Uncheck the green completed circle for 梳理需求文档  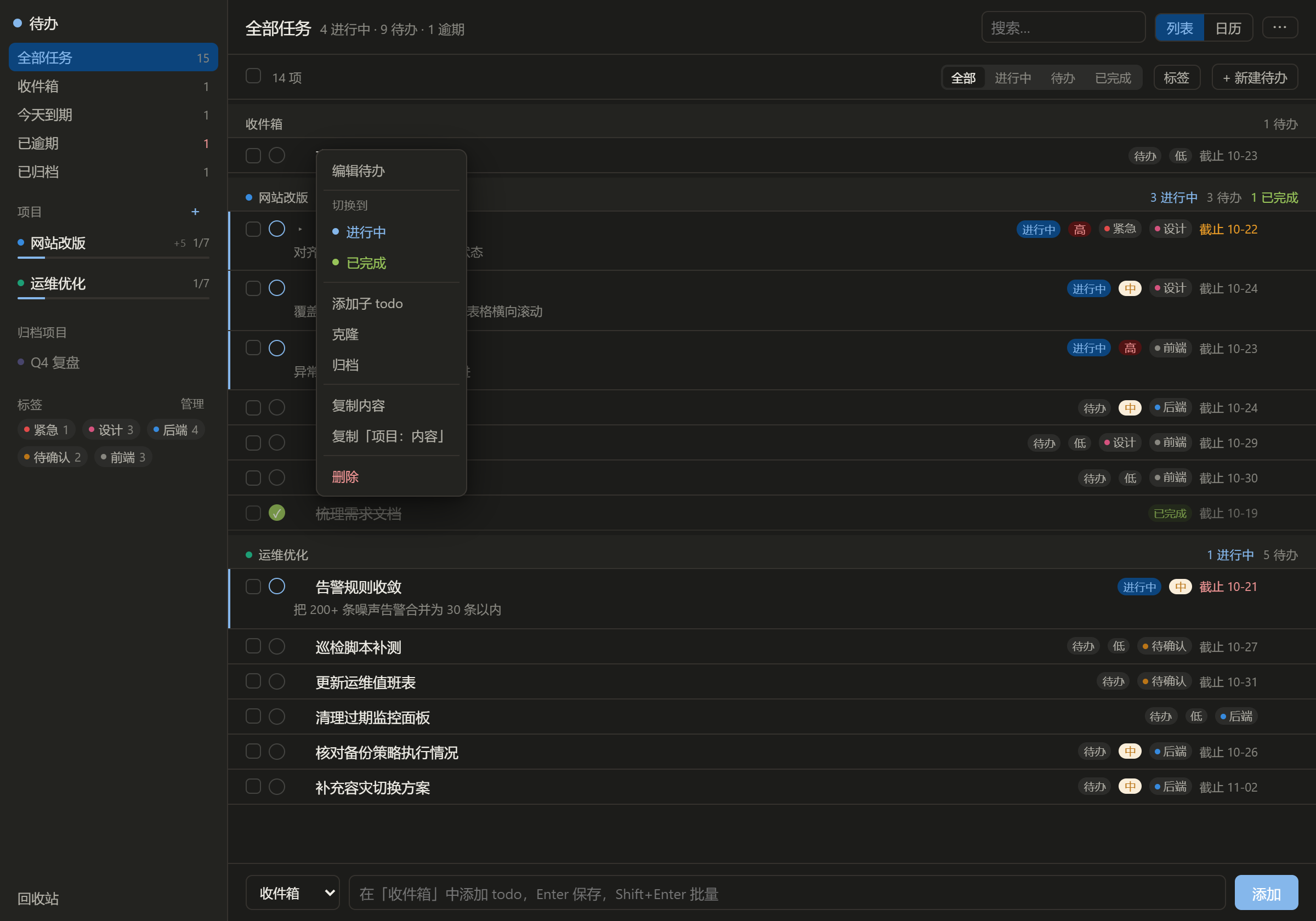[x=277, y=513]
